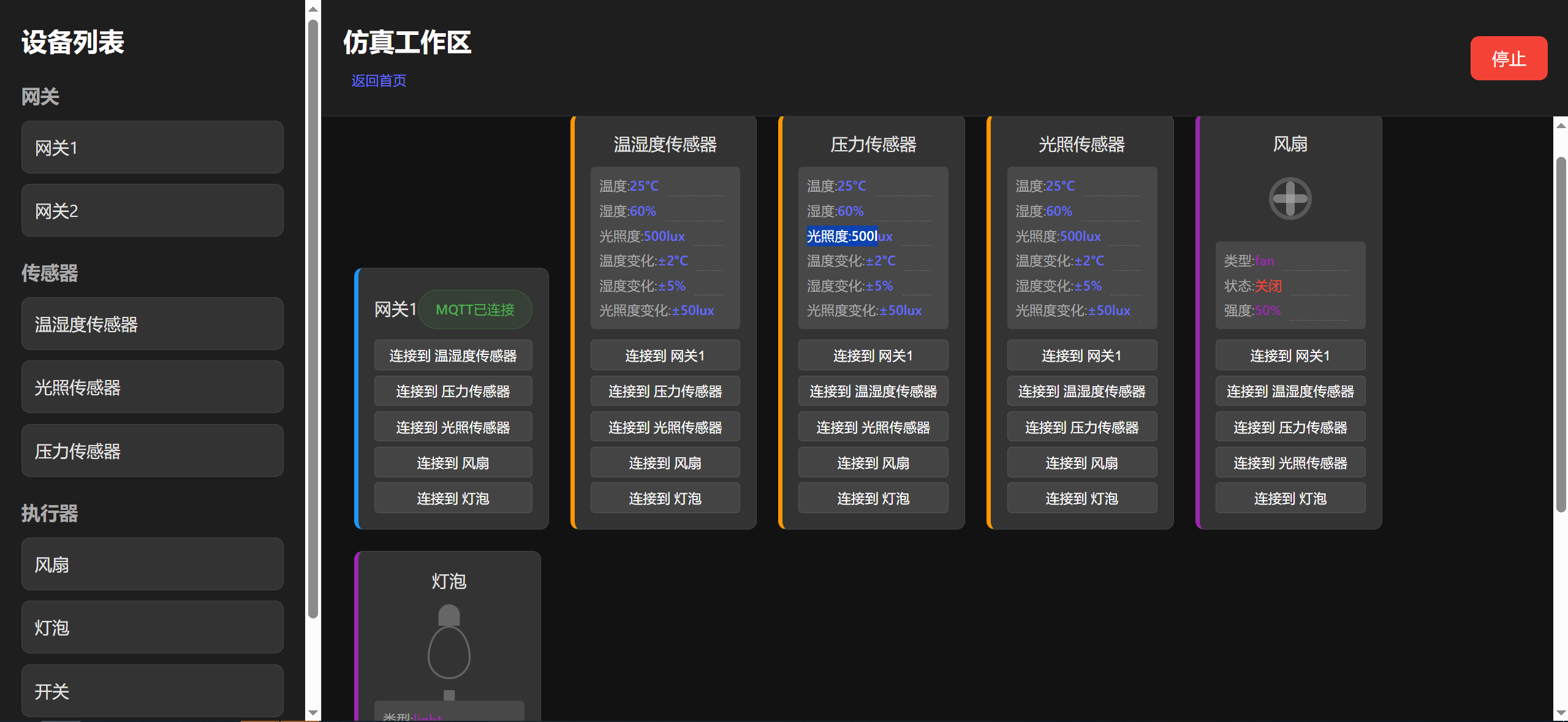Connect gateway 网关1 to 风扇

click(x=453, y=463)
